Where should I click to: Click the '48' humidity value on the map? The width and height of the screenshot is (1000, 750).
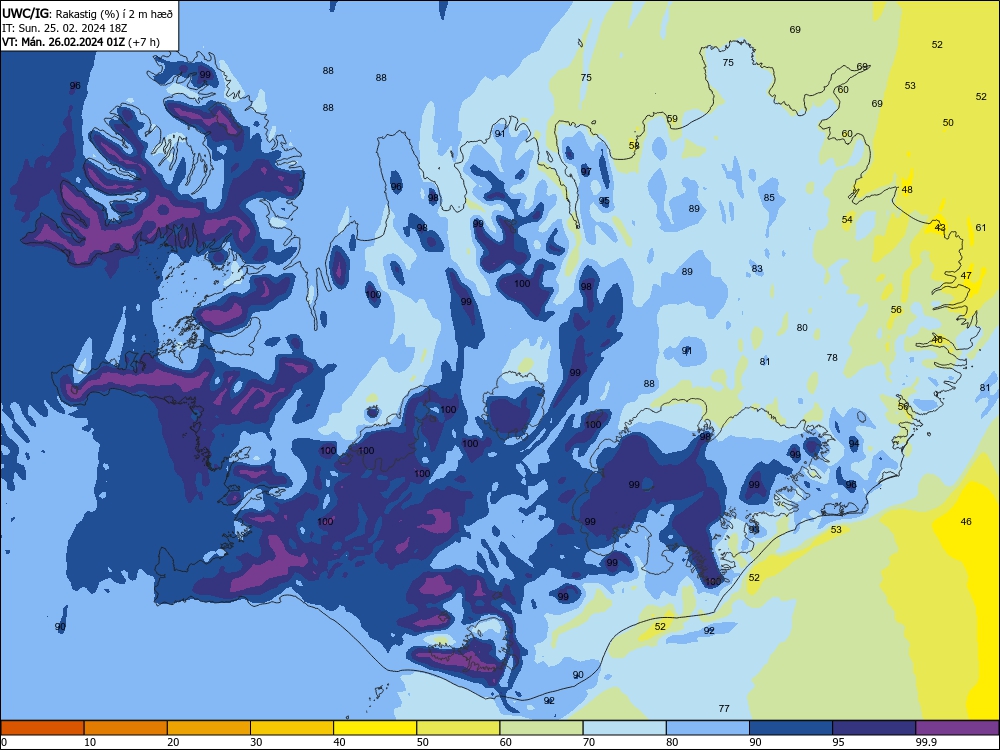click(907, 189)
